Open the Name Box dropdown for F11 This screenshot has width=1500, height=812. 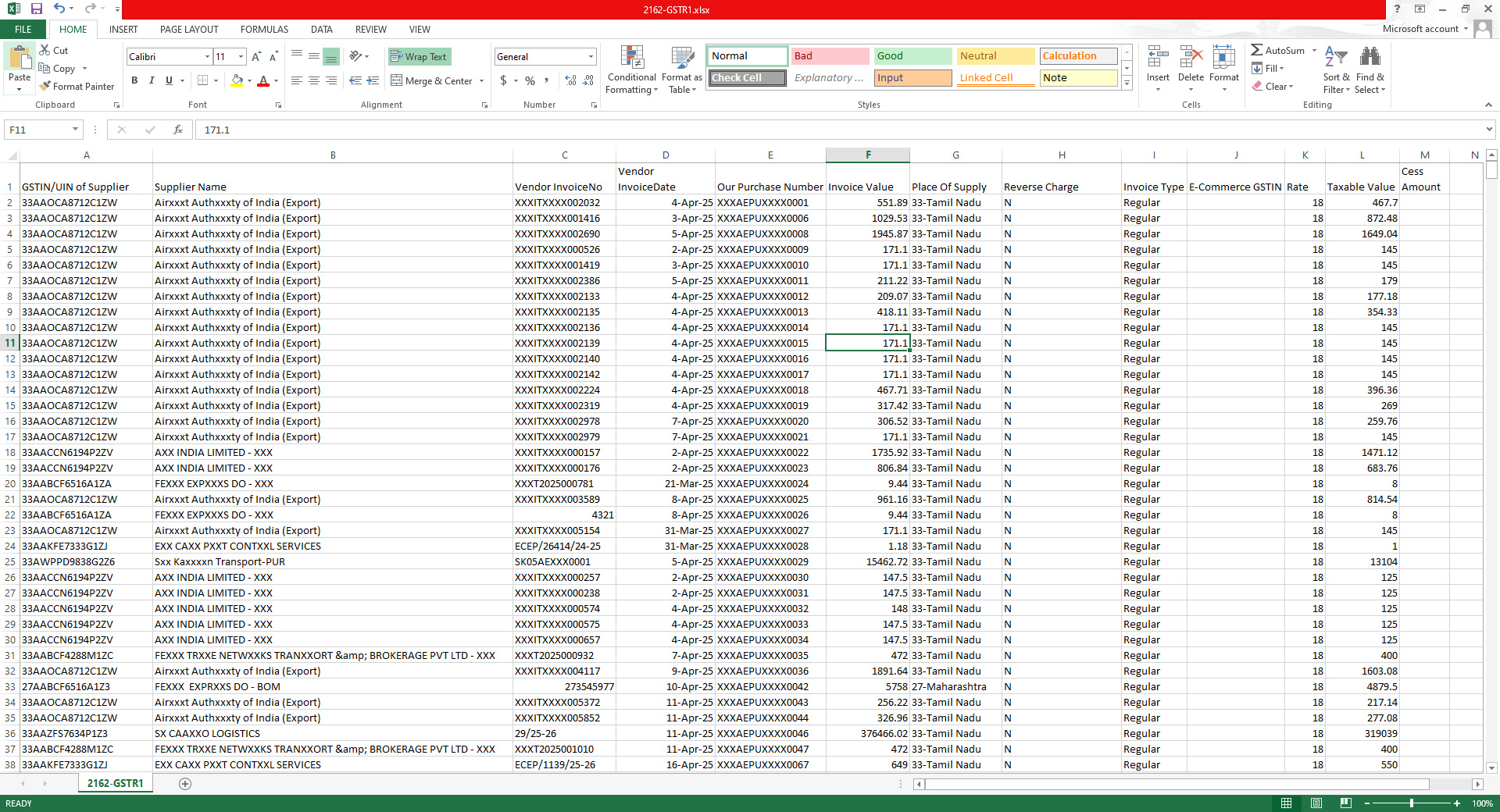coord(75,130)
